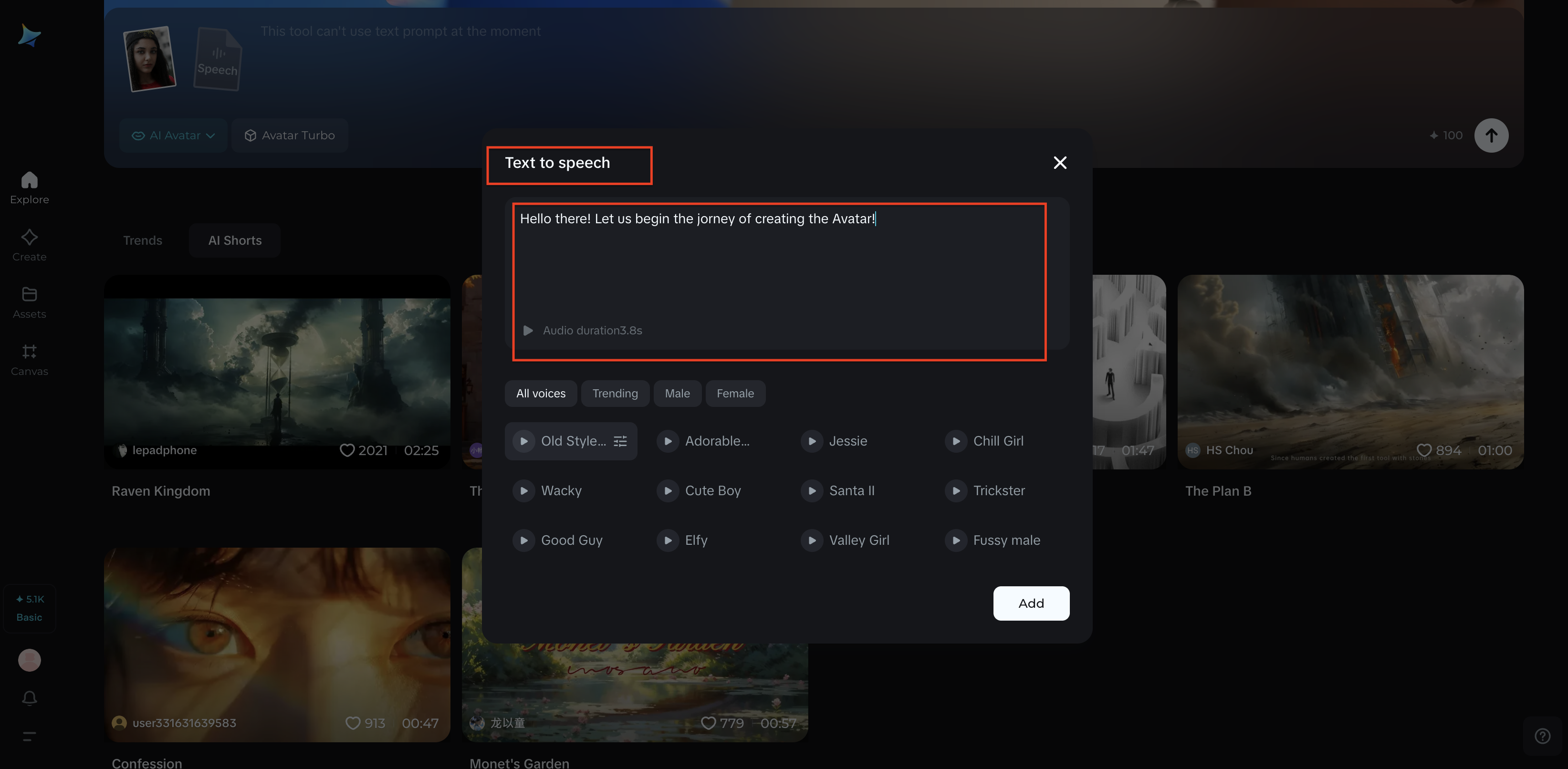Open the Explore home icon

pos(29,181)
